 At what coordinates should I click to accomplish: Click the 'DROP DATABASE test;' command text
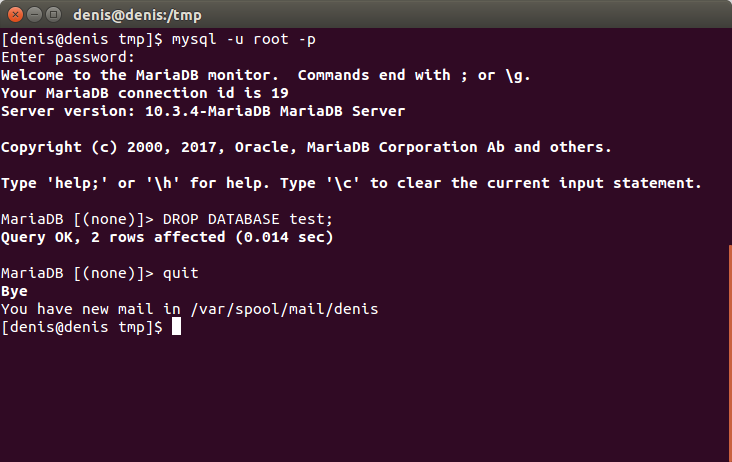click(x=247, y=219)
